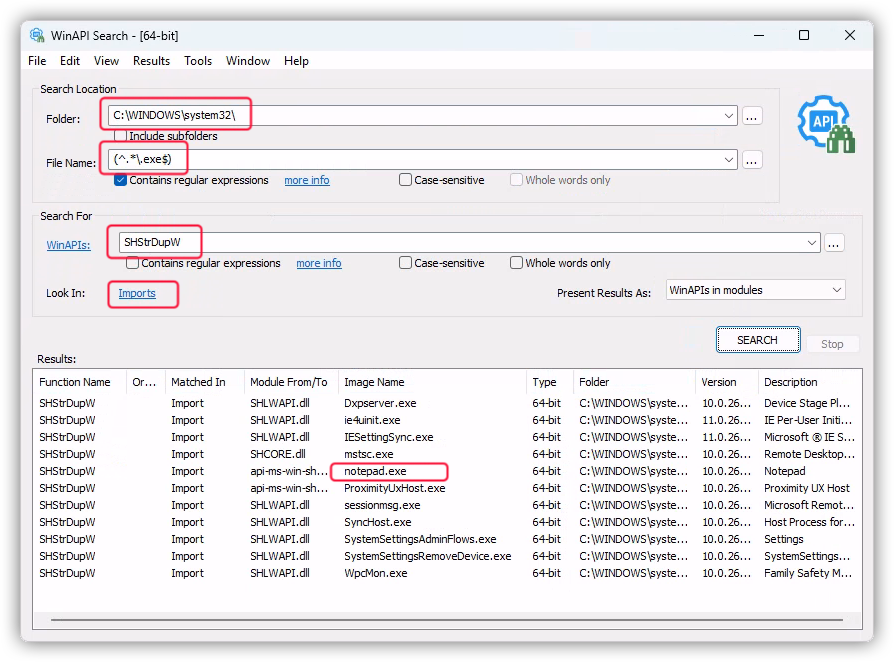894x662 pixels.
Task: Click the WinAPIs hyperlink label
Action: (68, 244)
